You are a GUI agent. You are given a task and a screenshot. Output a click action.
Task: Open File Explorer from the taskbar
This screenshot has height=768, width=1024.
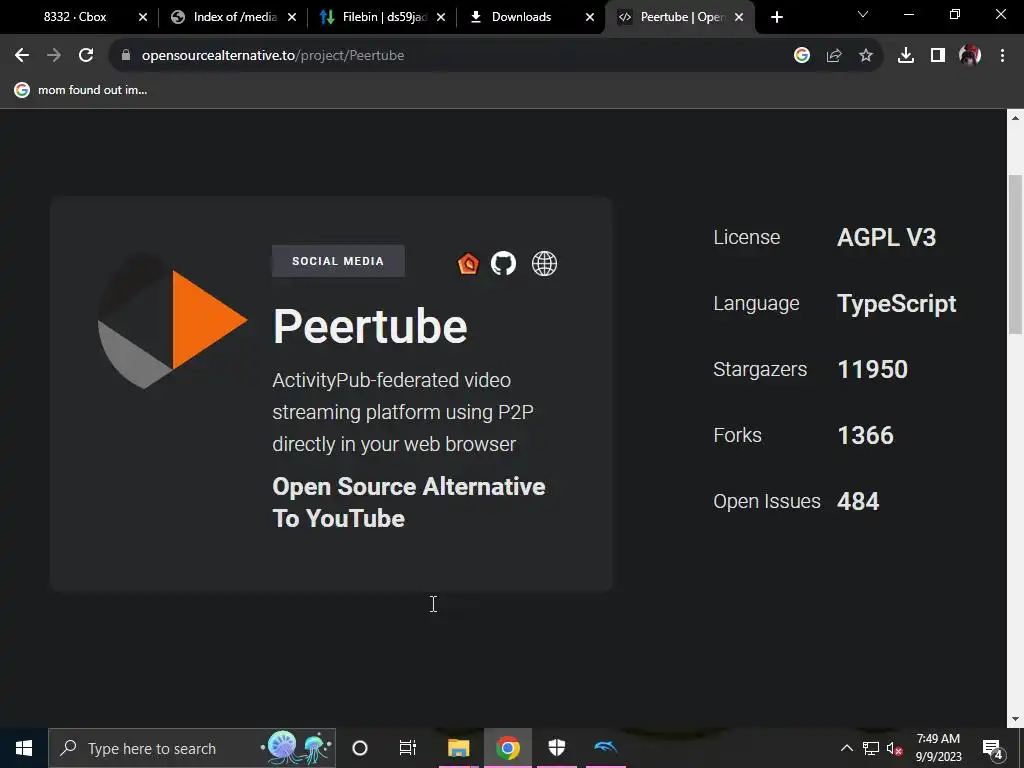tap(458, 748)
